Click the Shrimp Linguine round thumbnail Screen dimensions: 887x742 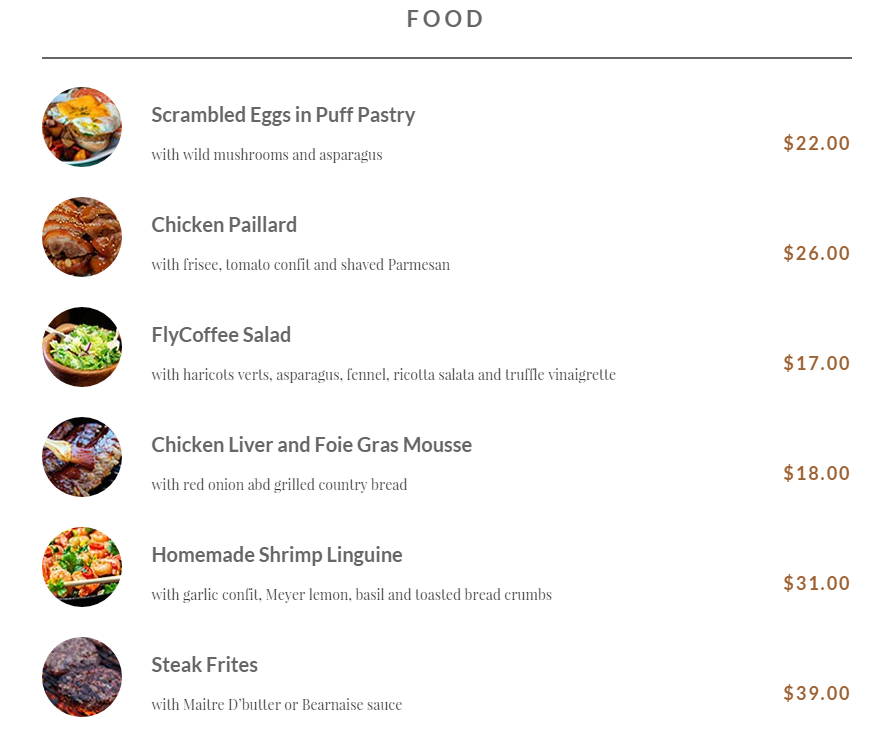coord(82,567)
